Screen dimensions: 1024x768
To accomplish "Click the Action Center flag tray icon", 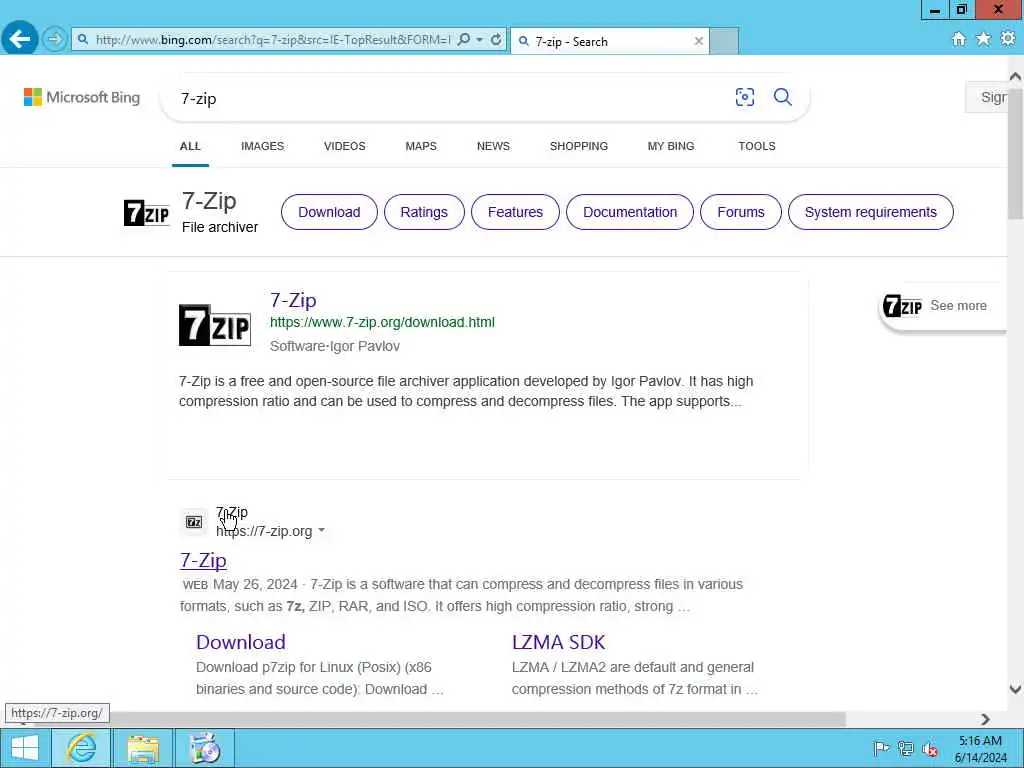I will 881,748.
